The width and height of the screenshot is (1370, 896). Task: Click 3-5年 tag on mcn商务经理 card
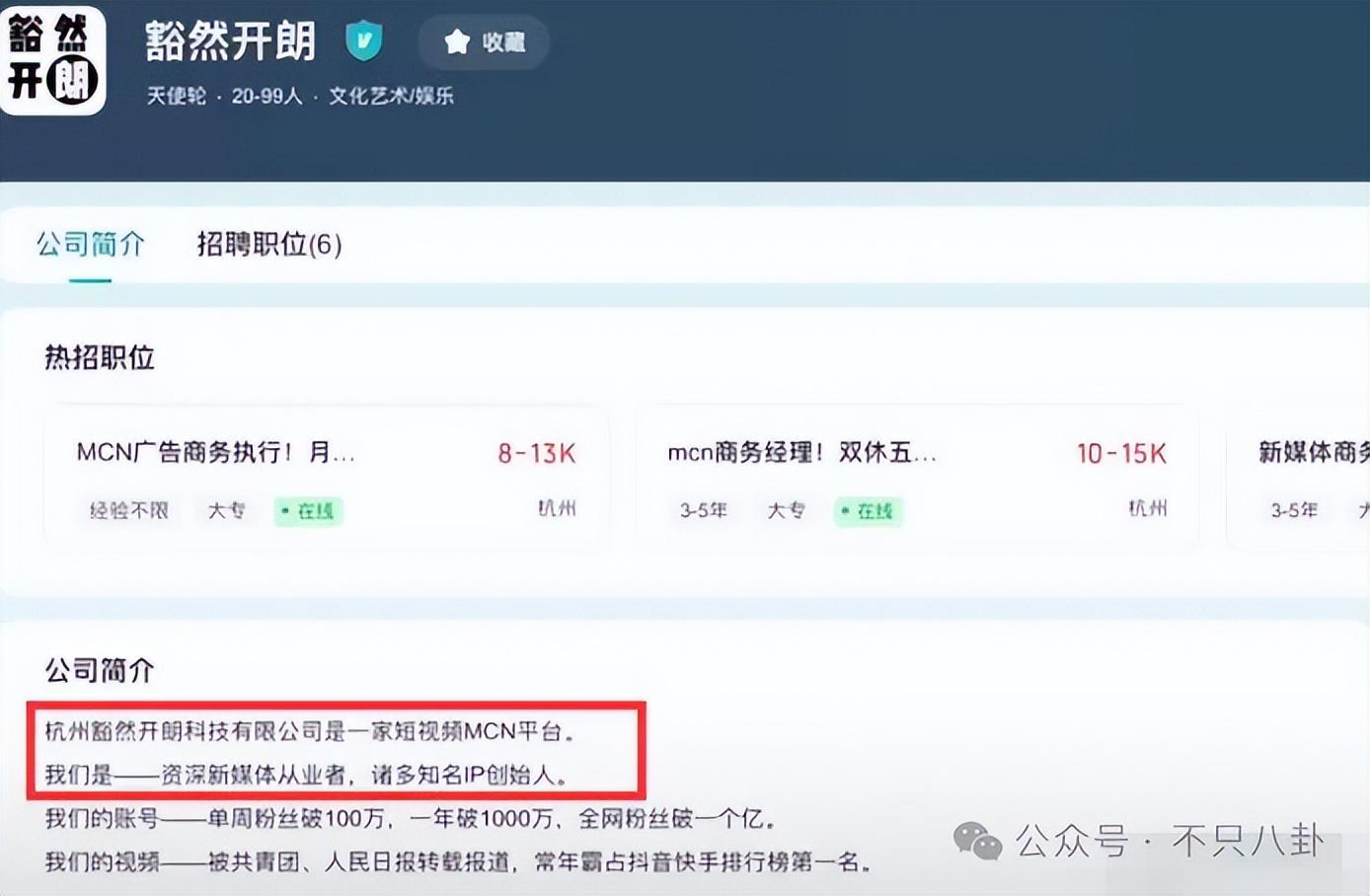coord(703,510)
